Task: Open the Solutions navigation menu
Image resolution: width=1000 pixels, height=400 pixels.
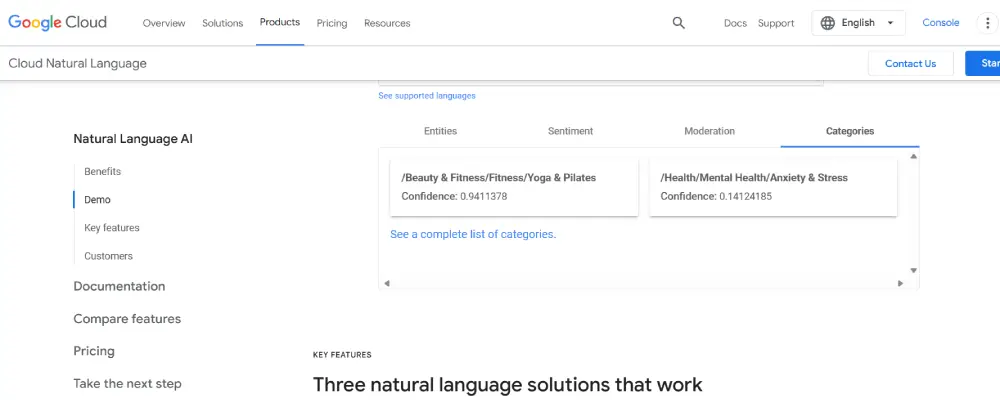Action: click(x=222, y=23)
